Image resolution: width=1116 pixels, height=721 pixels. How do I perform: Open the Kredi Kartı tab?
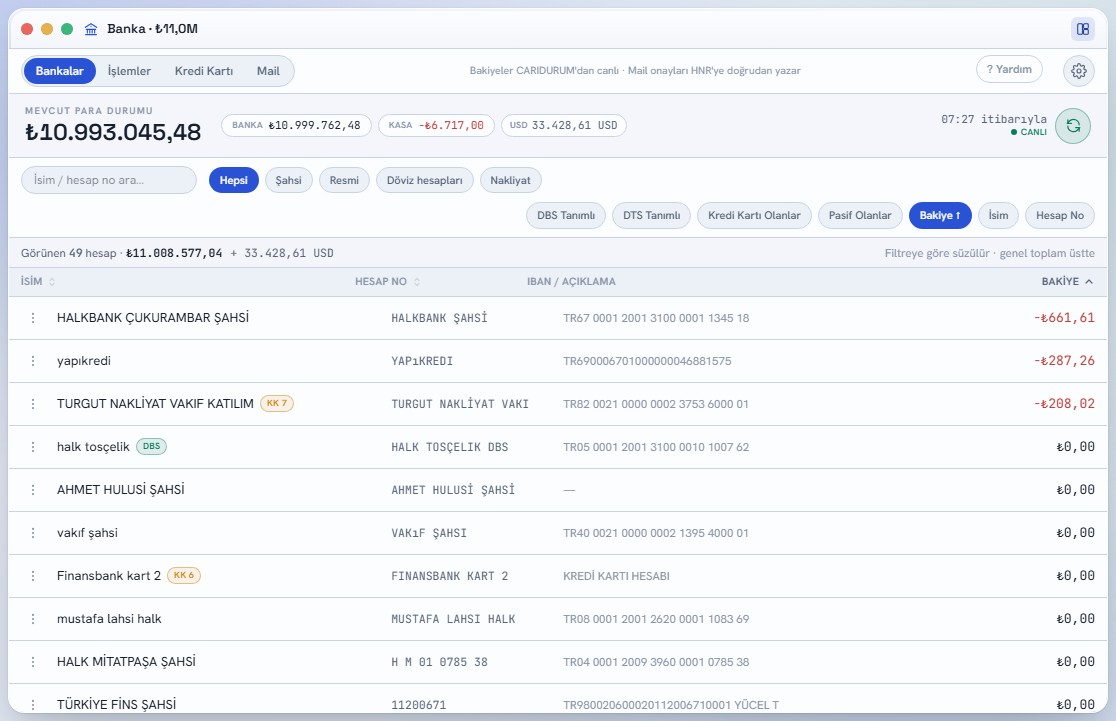204,71
